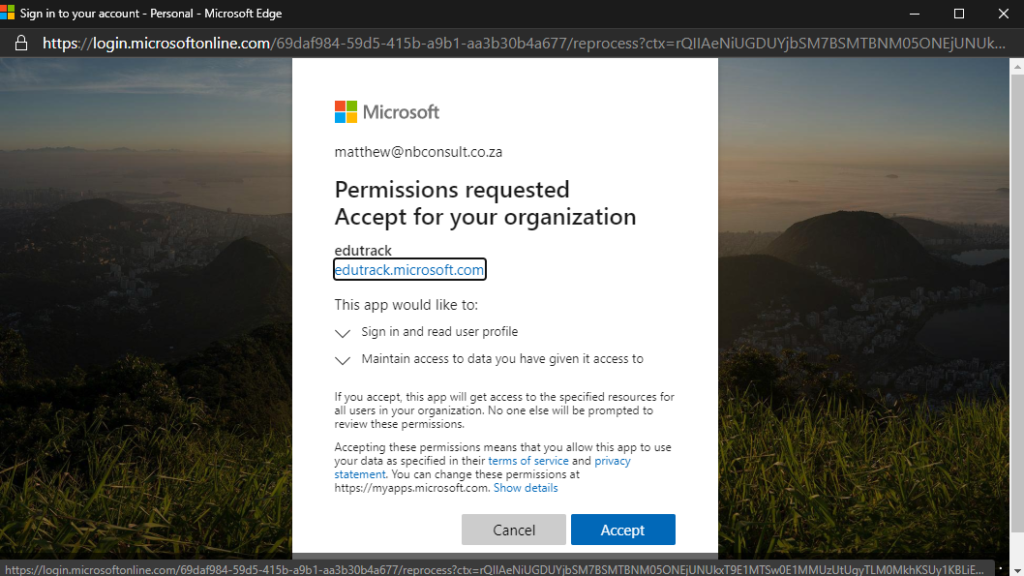Click the Microsoft four-square logo
Image resolution: width=1024 pixels, height=576 pixels.
point(345,112)
